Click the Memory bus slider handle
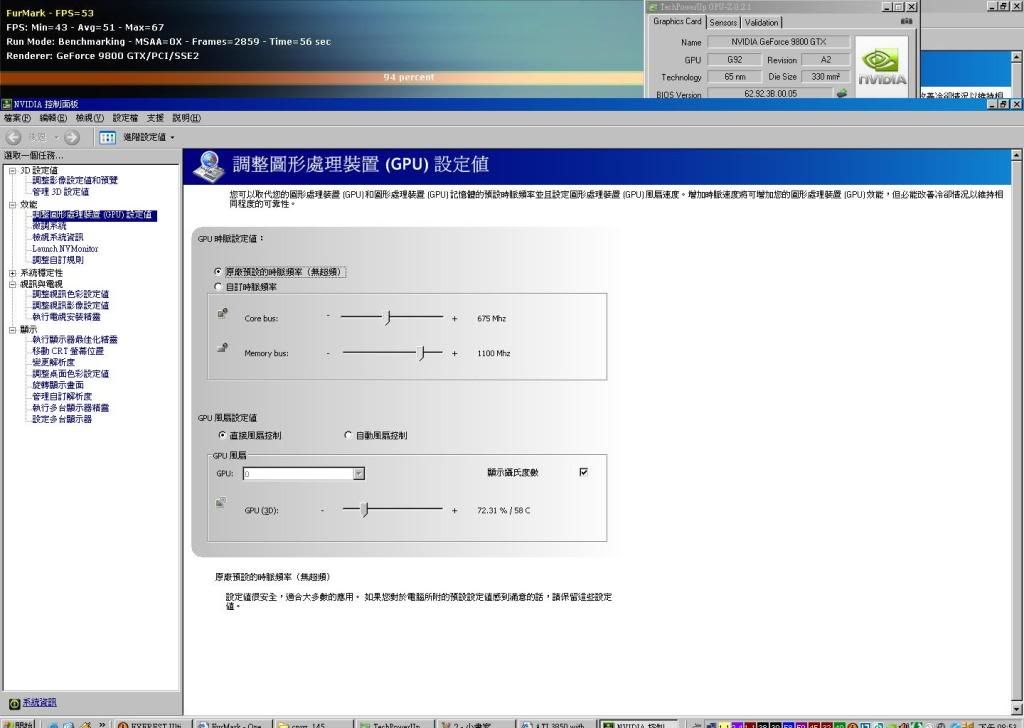 click(x=424, y=353)
